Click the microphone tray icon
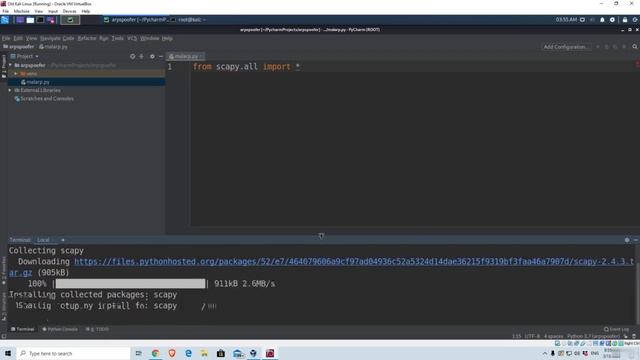 (x=553, y=353)
